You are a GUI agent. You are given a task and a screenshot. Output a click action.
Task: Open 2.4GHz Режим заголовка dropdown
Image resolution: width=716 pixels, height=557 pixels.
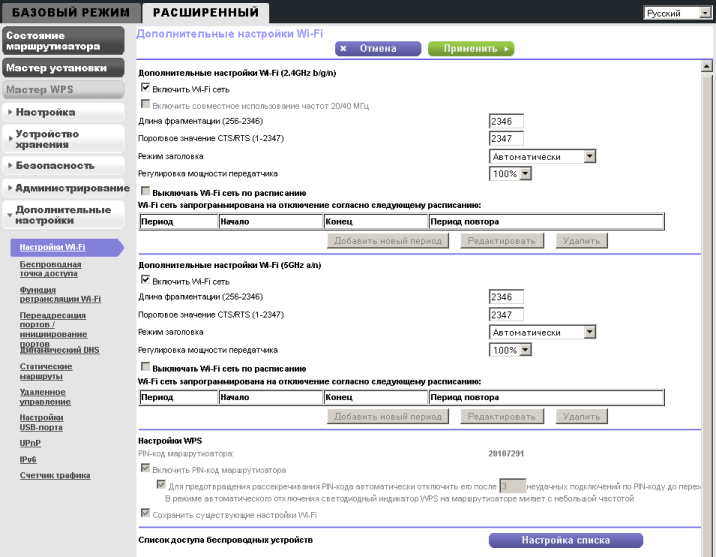click(x=542, y=157)
